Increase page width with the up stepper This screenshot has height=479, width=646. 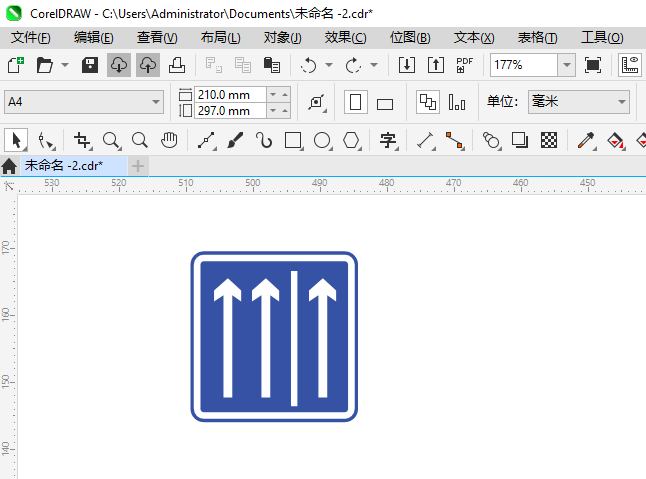[285, 95]
